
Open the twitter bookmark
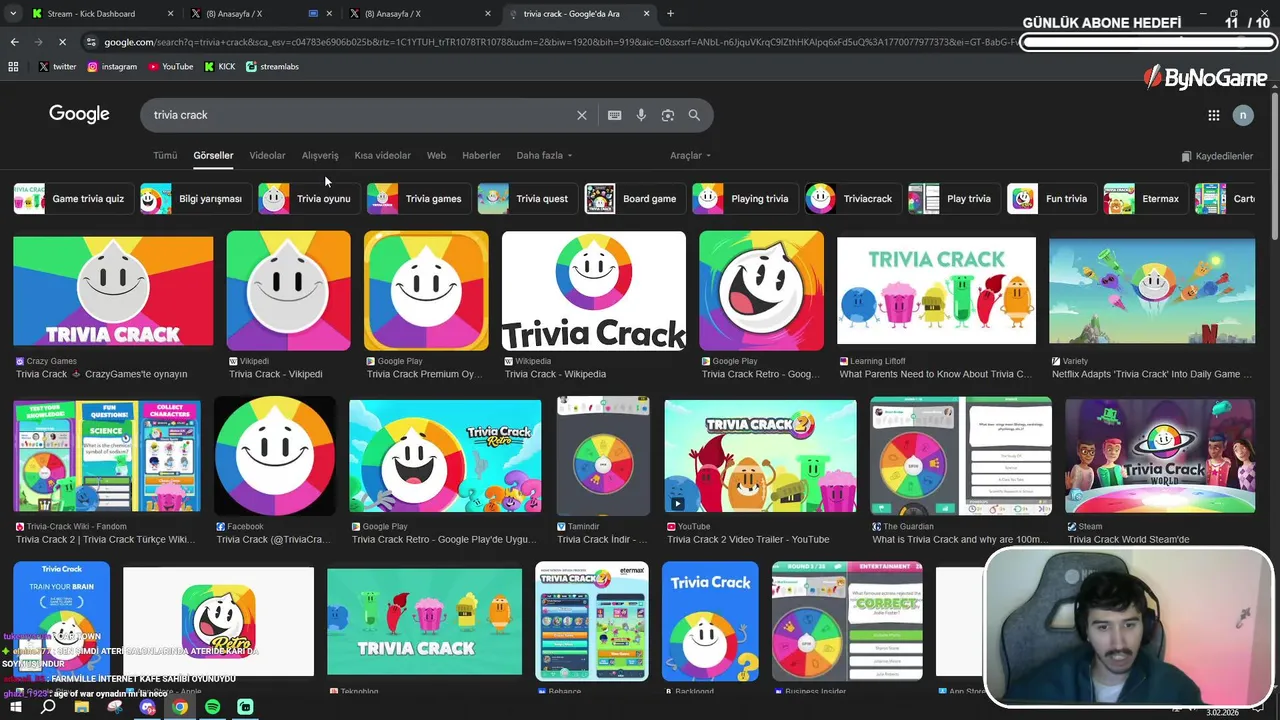(x=57, y=67)
